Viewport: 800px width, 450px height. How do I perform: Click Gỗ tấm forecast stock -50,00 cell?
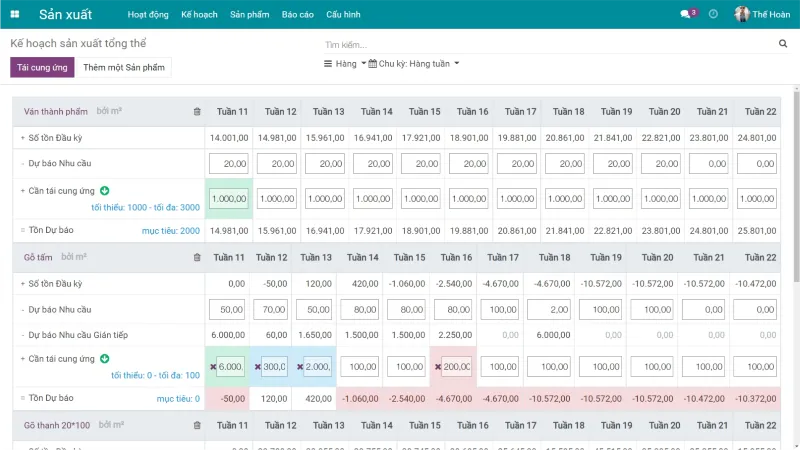coord(228,398)
